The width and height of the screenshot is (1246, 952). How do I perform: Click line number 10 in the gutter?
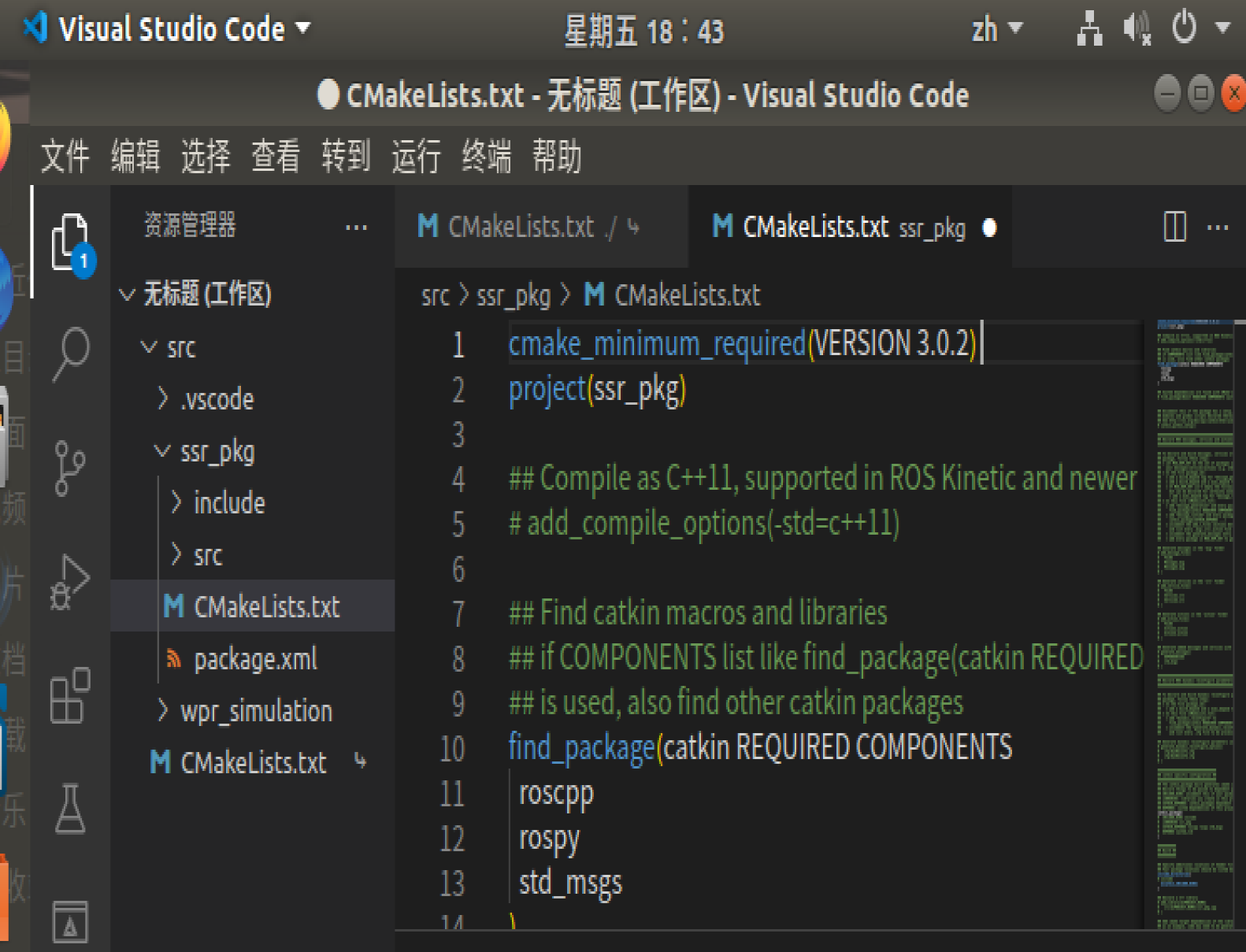click(x=452, y=748)
